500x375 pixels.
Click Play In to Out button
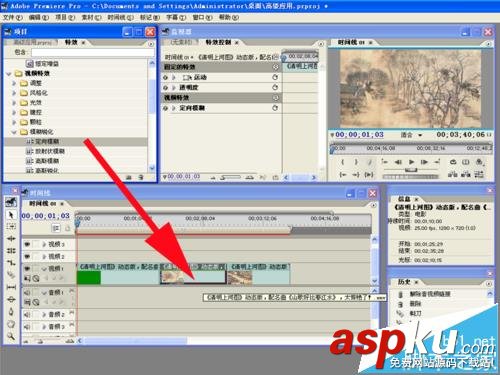tap(369, 174)
